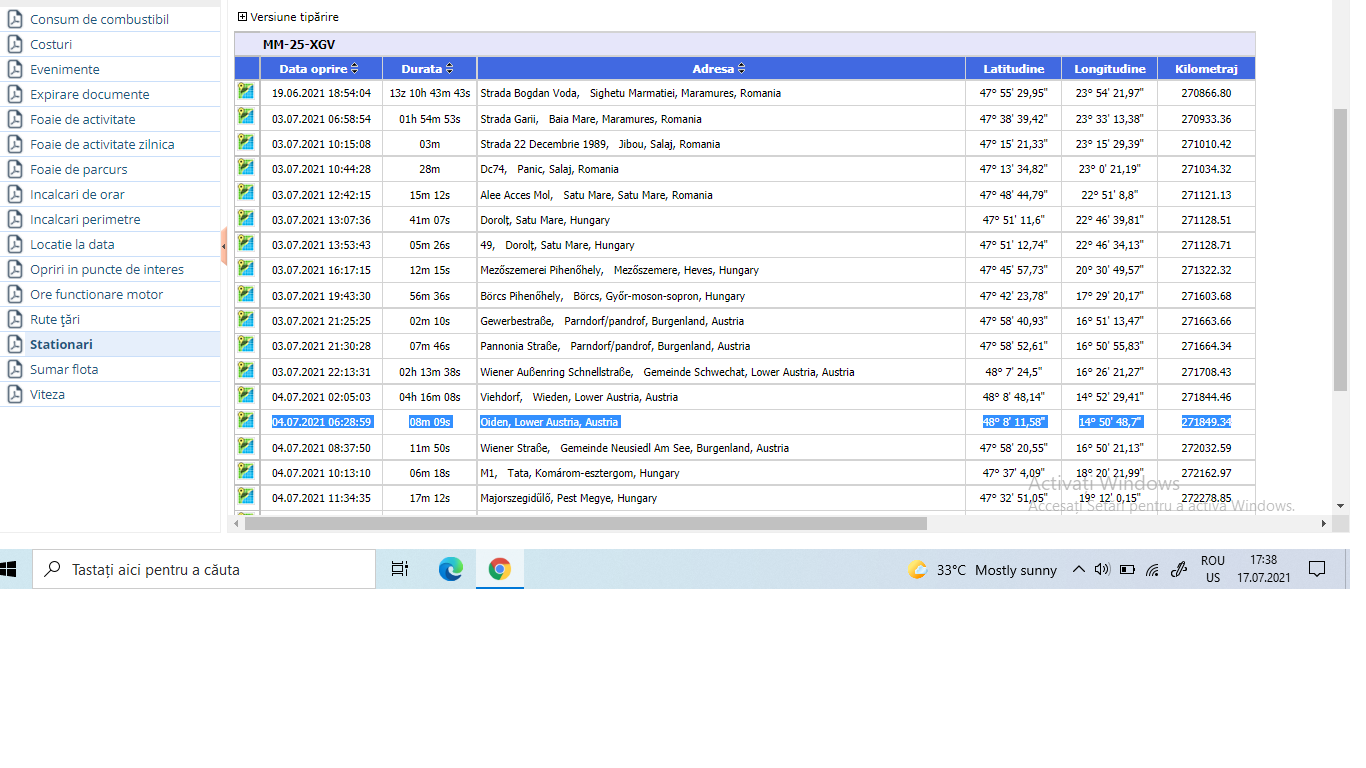Expand the Versiune tipărire section
1366x768 pixels.
(x=242, y=17)
